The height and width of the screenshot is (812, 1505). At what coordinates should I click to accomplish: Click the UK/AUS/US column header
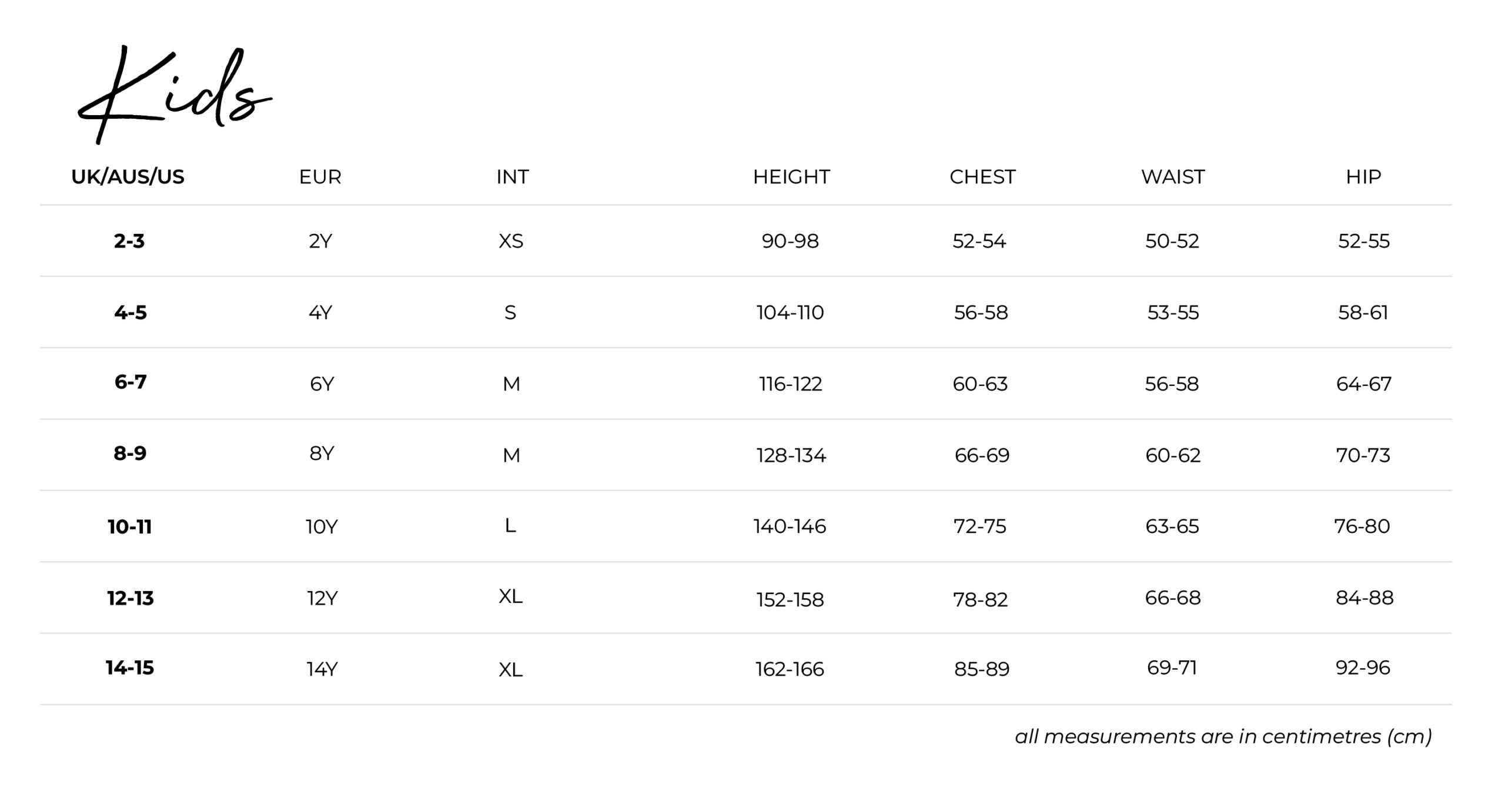coord(128,177)
